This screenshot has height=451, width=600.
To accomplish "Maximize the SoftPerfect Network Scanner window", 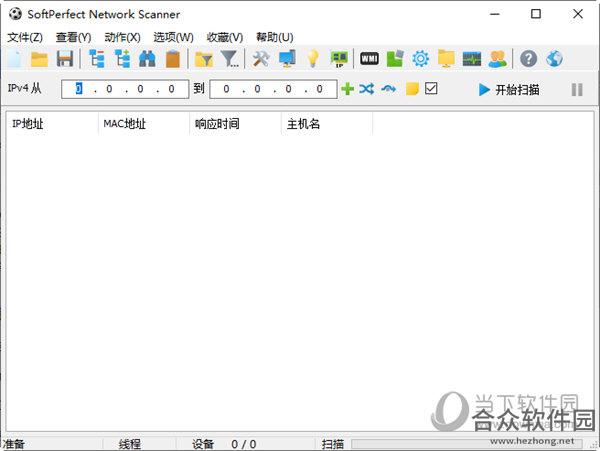I will 536,14.
